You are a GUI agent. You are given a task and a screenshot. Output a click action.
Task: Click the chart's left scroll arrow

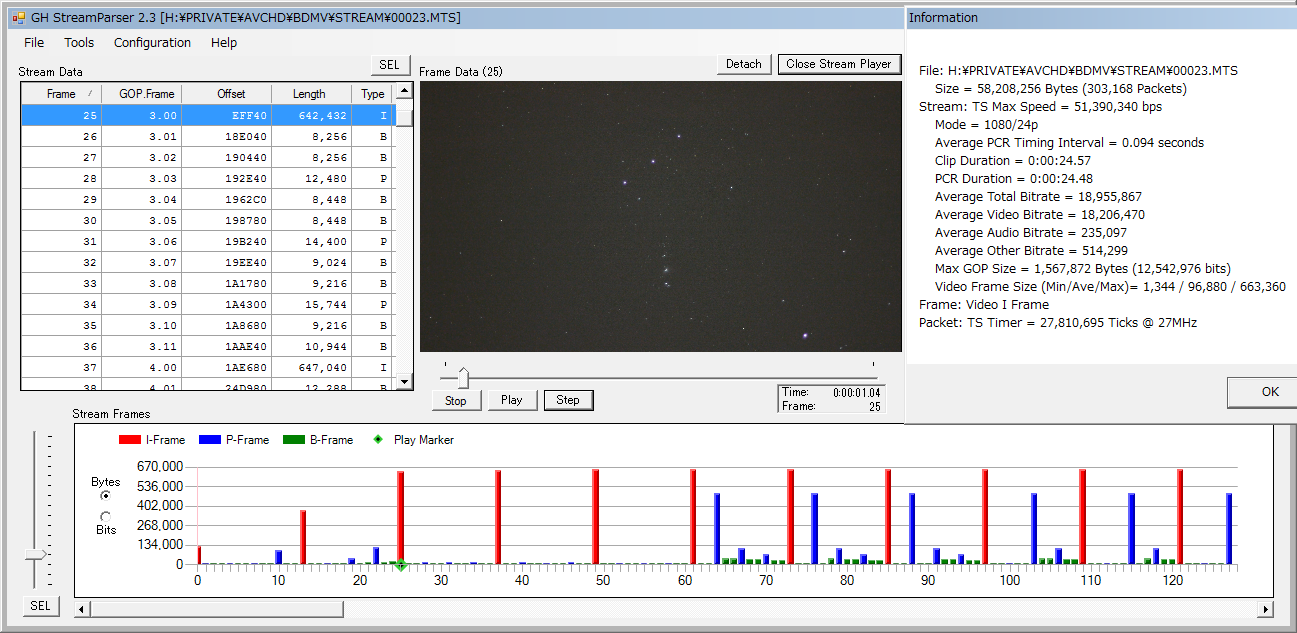click(x=82, y=609)
